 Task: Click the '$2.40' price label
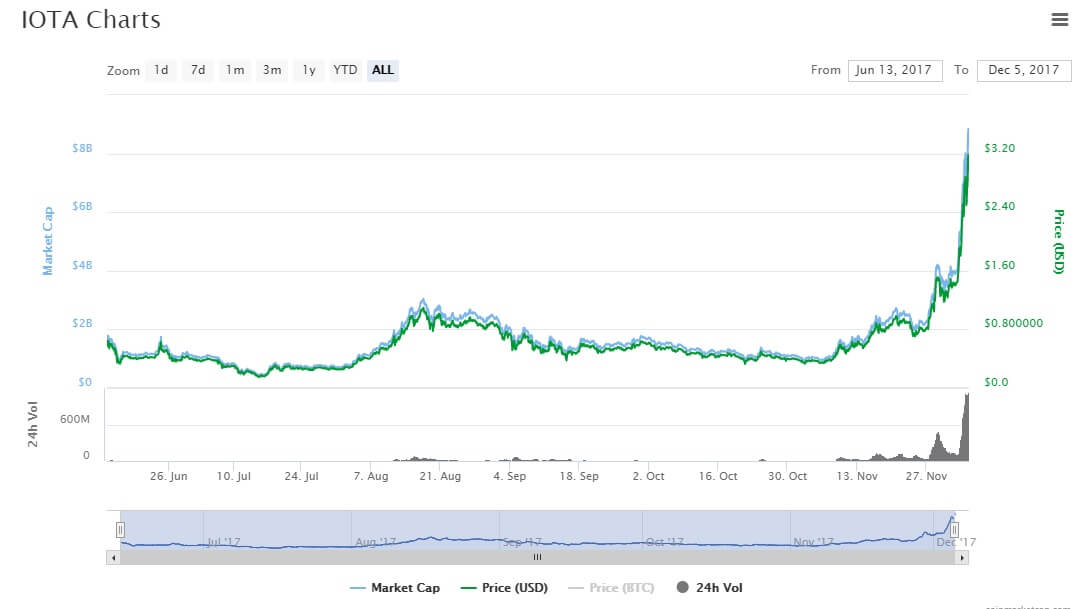click(999, 206)
